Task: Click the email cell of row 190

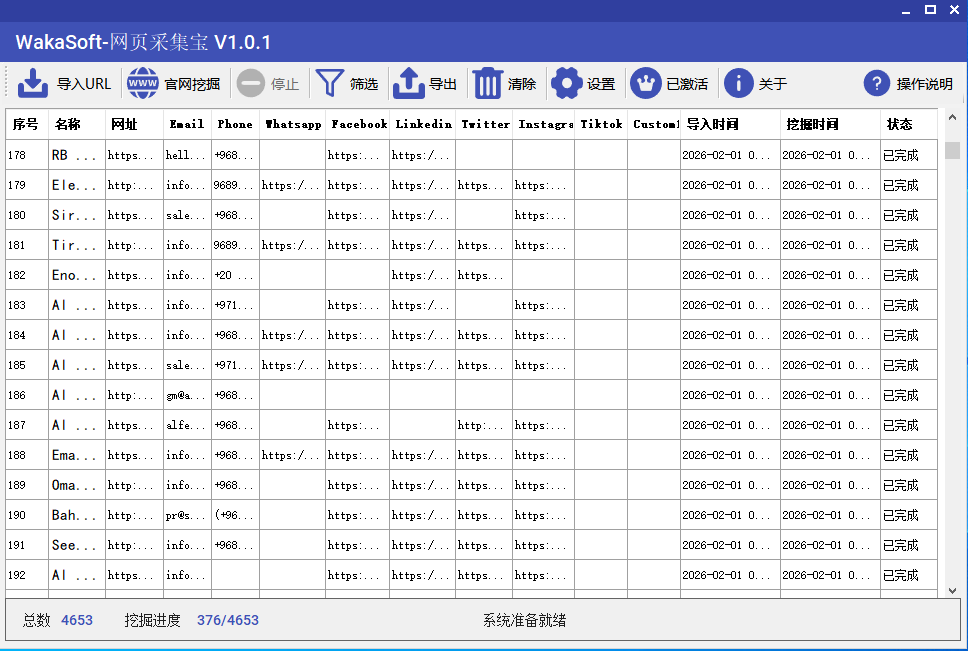Action: (x=187, y=515)
